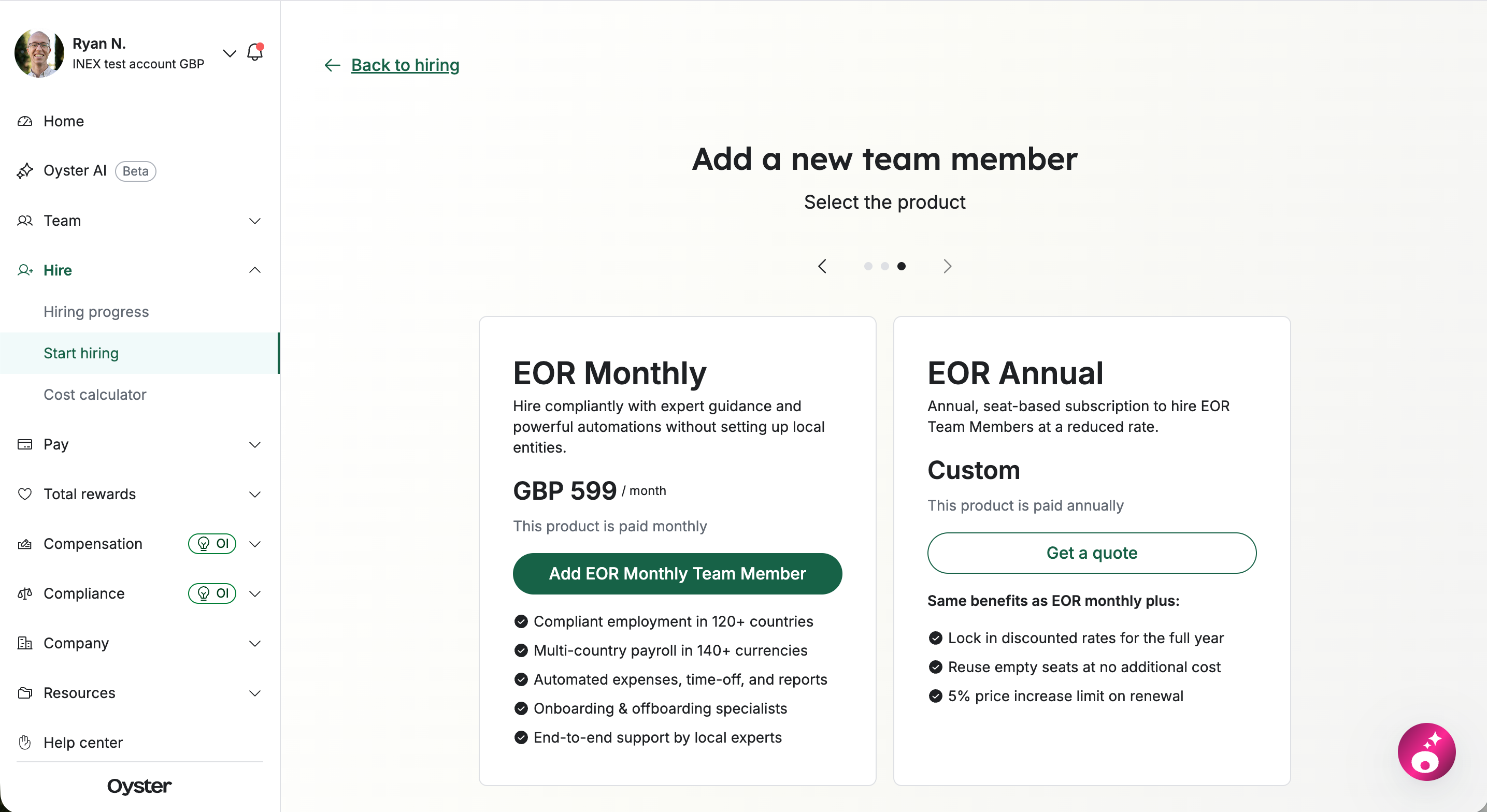Click the Help center hand icon

(25, 742)
